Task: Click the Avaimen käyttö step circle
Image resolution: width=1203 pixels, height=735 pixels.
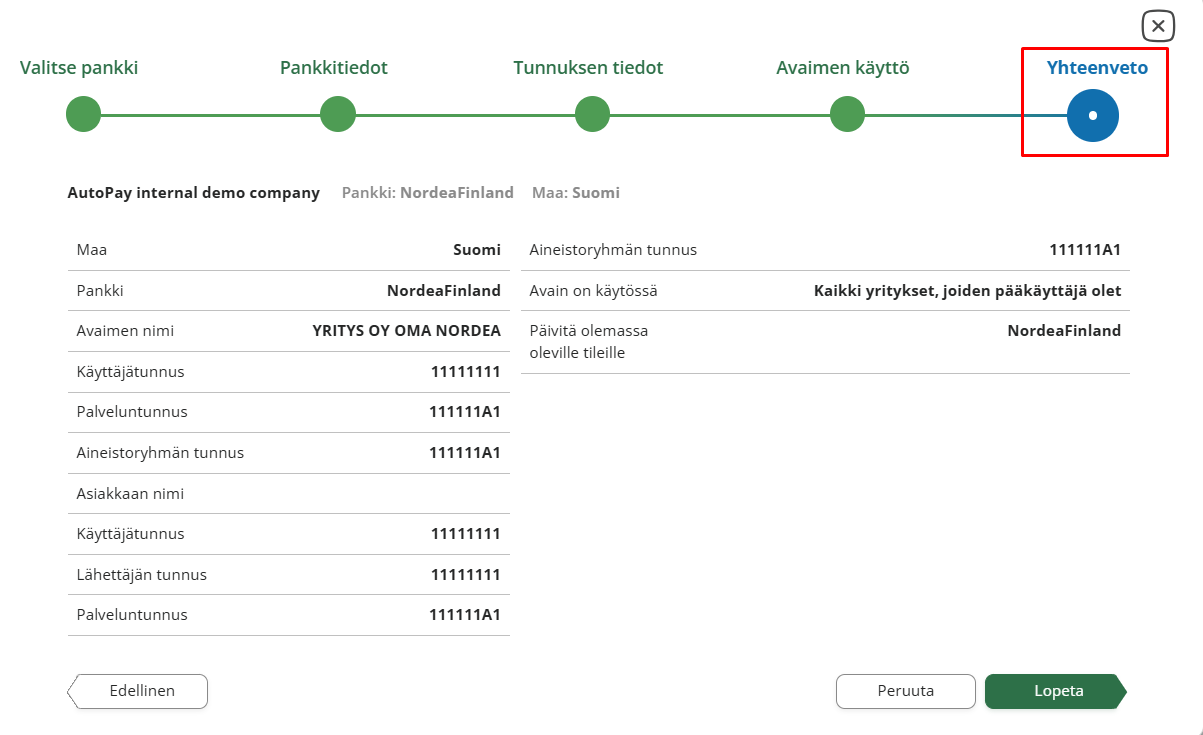Action: 847,114
